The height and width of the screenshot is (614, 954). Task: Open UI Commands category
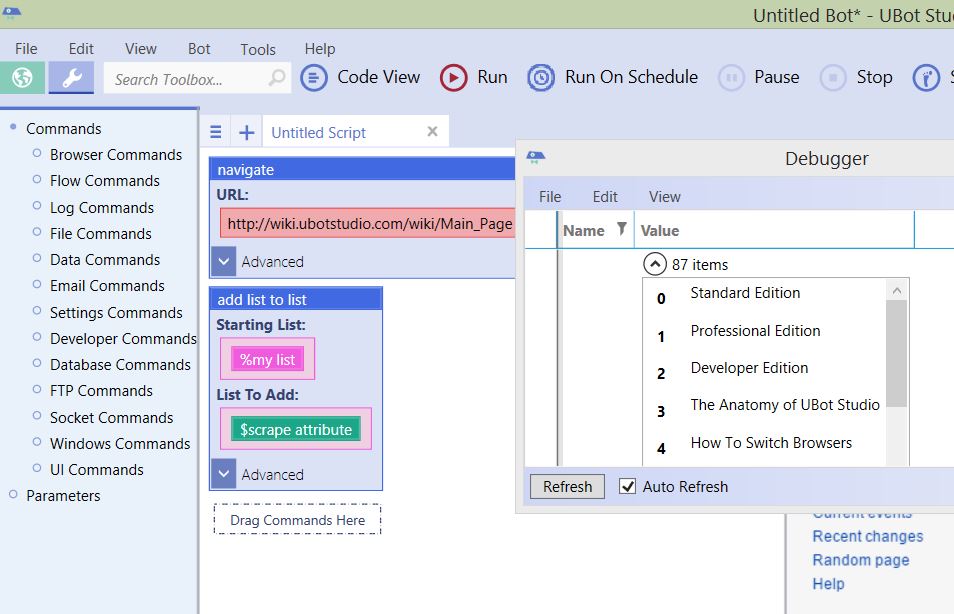click(97, 470)
